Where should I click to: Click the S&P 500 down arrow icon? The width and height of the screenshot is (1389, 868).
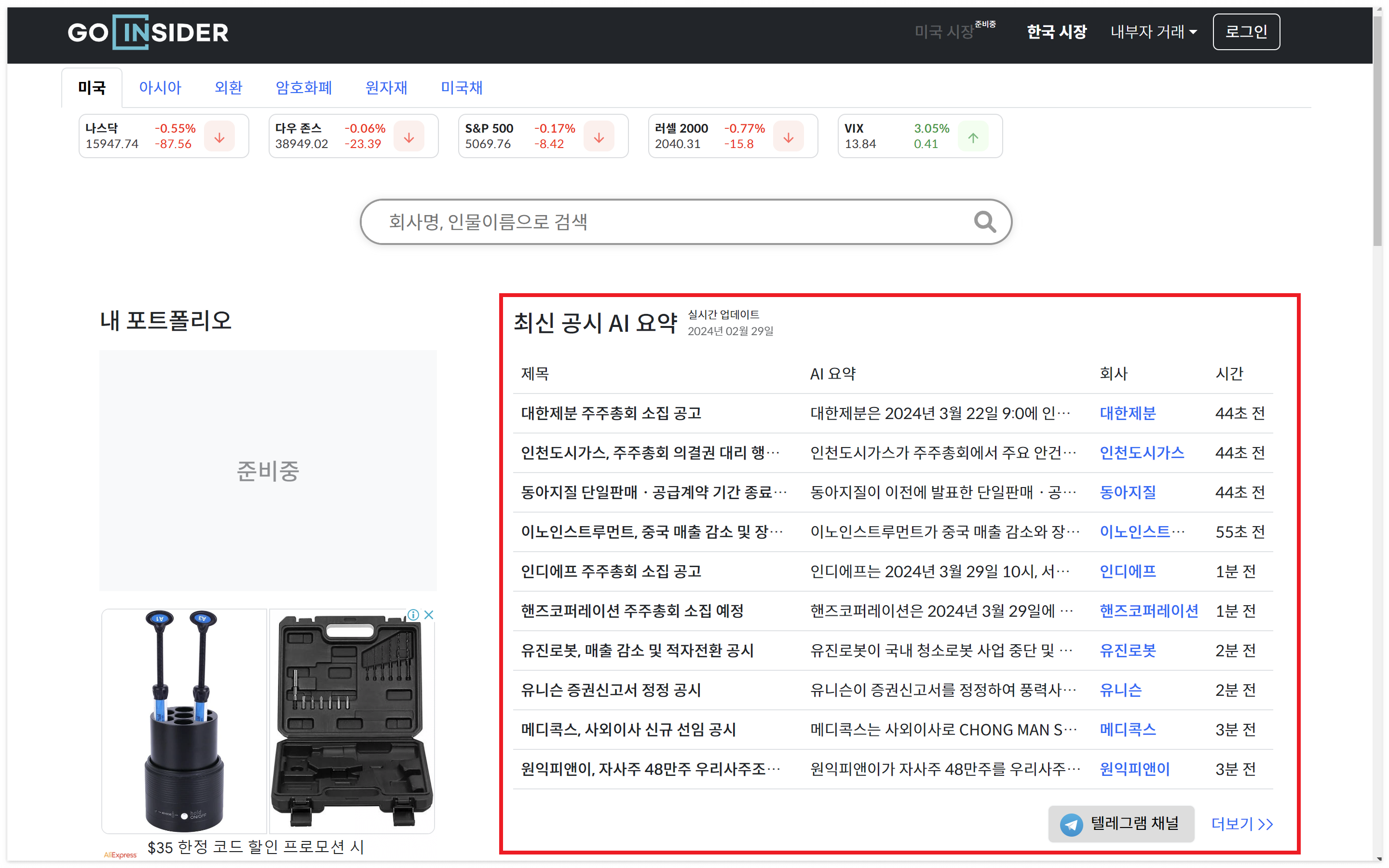click(x=599, y=136)
